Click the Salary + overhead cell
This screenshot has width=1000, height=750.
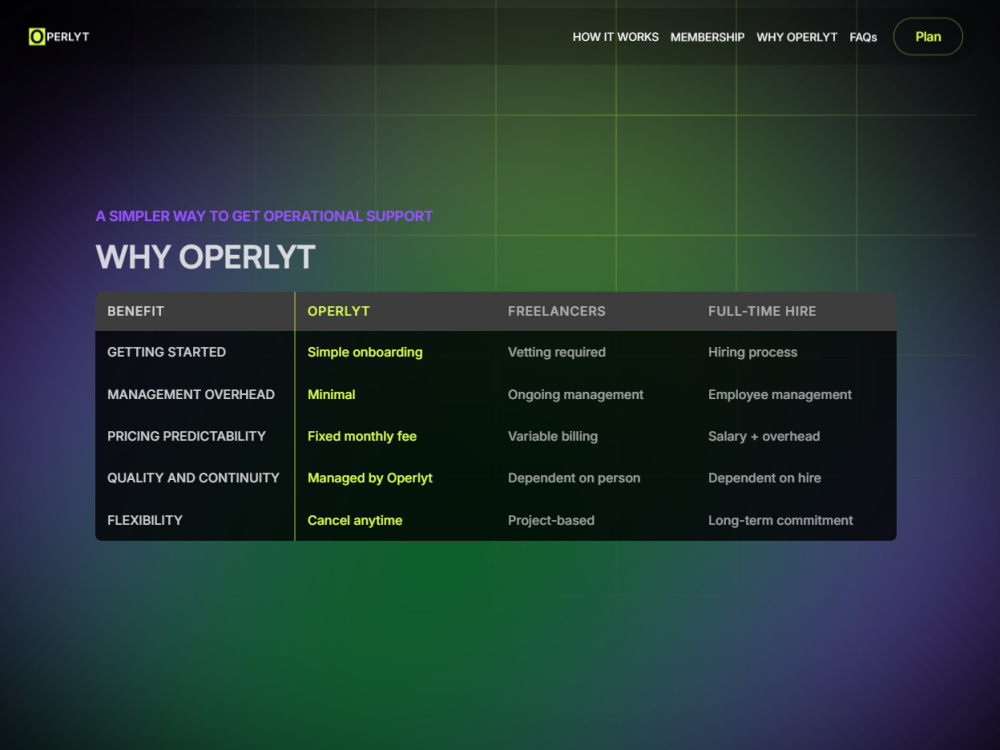(x=764, y=436)
